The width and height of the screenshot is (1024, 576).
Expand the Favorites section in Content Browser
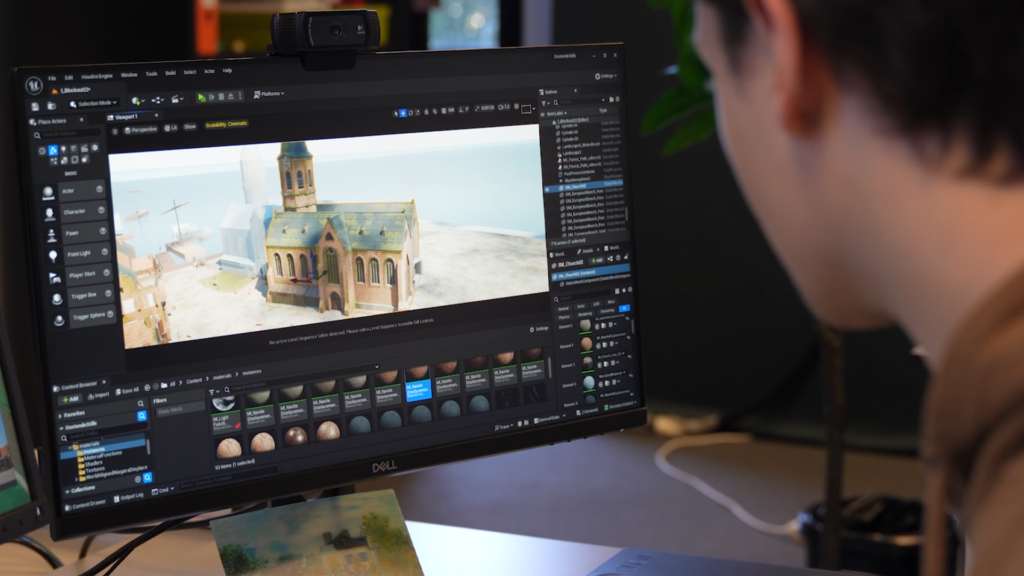point(60,415)
